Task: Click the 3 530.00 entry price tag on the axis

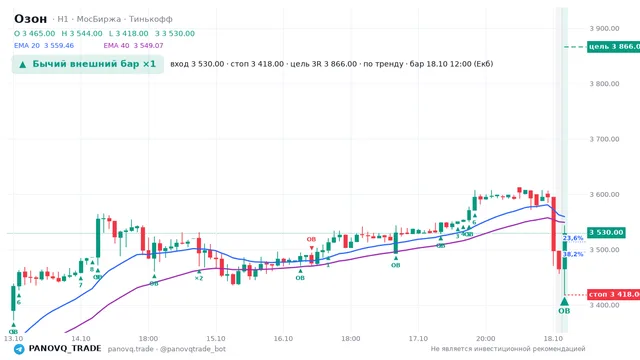Action: coord(606,233)
